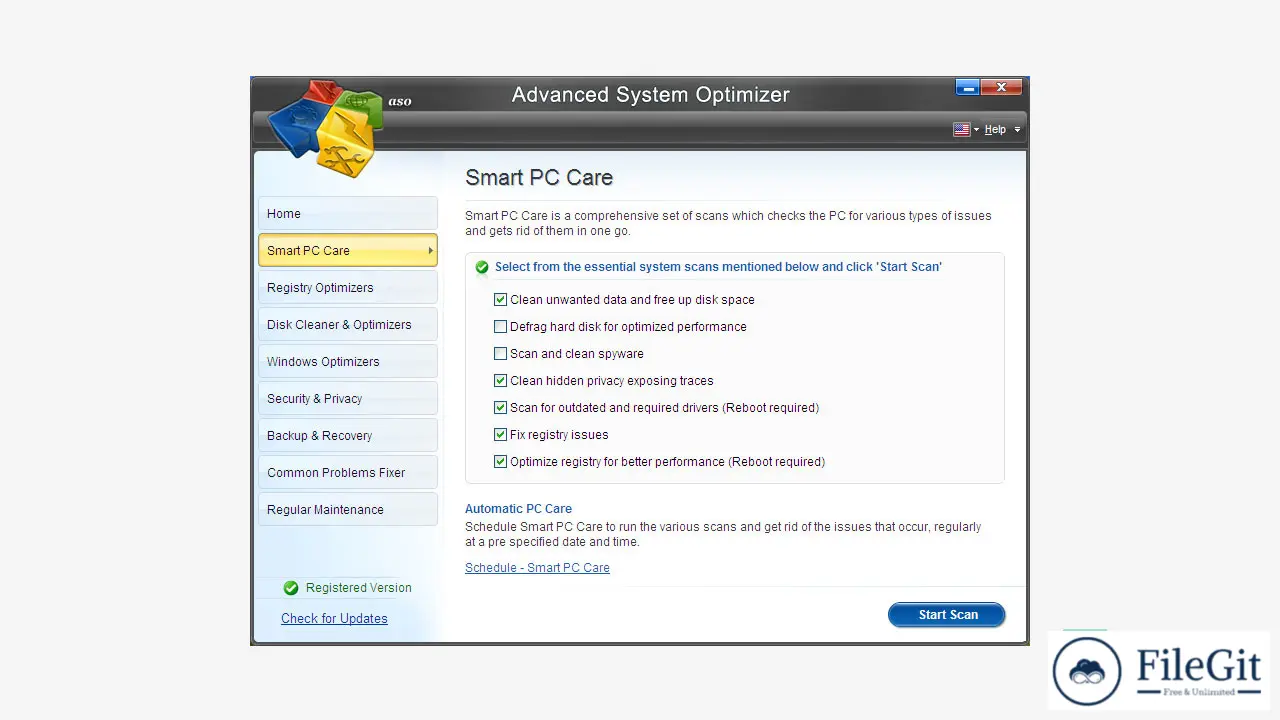Click the FileGit logo thumbnail

coord(1160,671)
